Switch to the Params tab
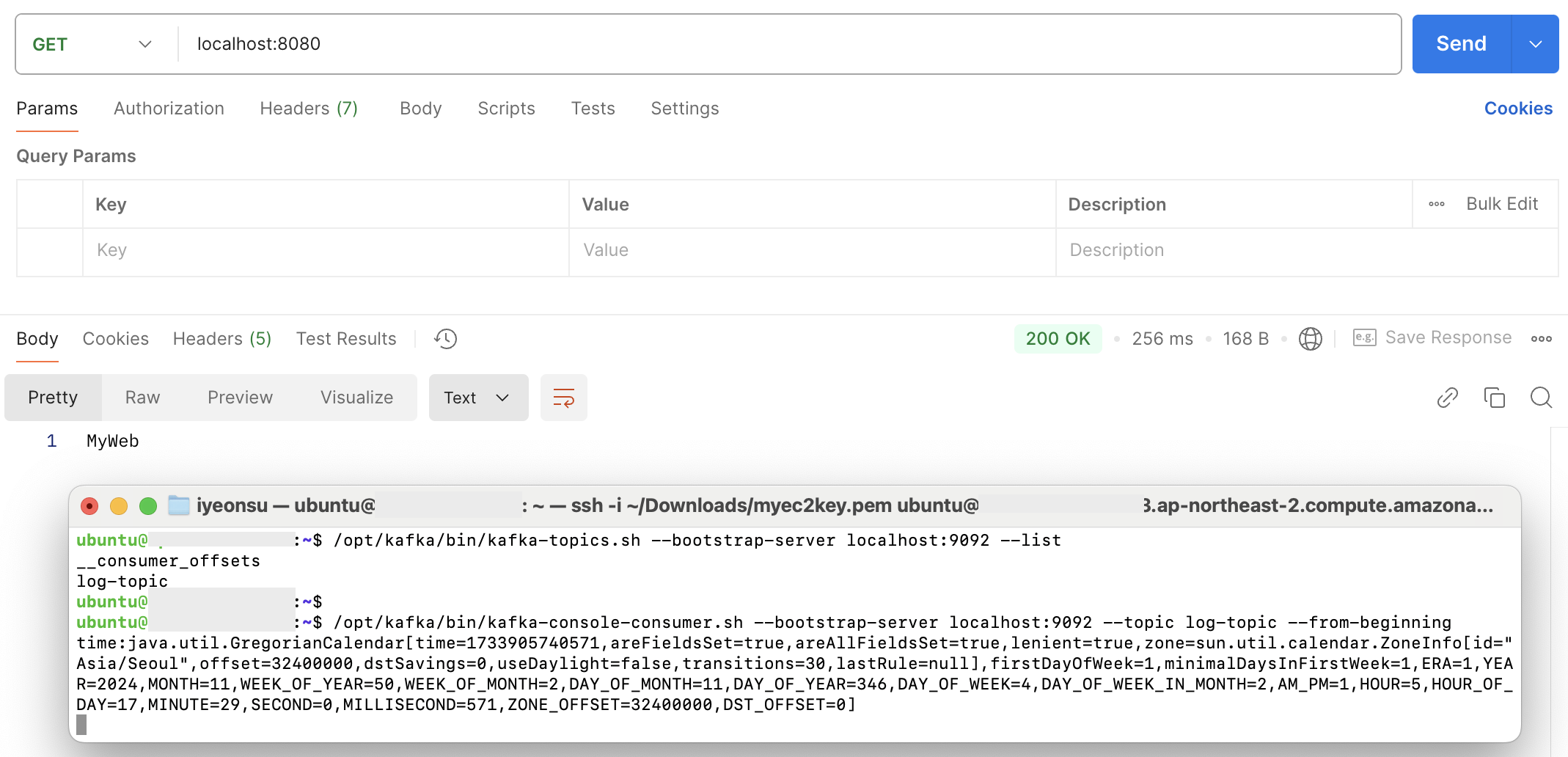Viewport: 1568px width, 757px height. pos(47,109)
